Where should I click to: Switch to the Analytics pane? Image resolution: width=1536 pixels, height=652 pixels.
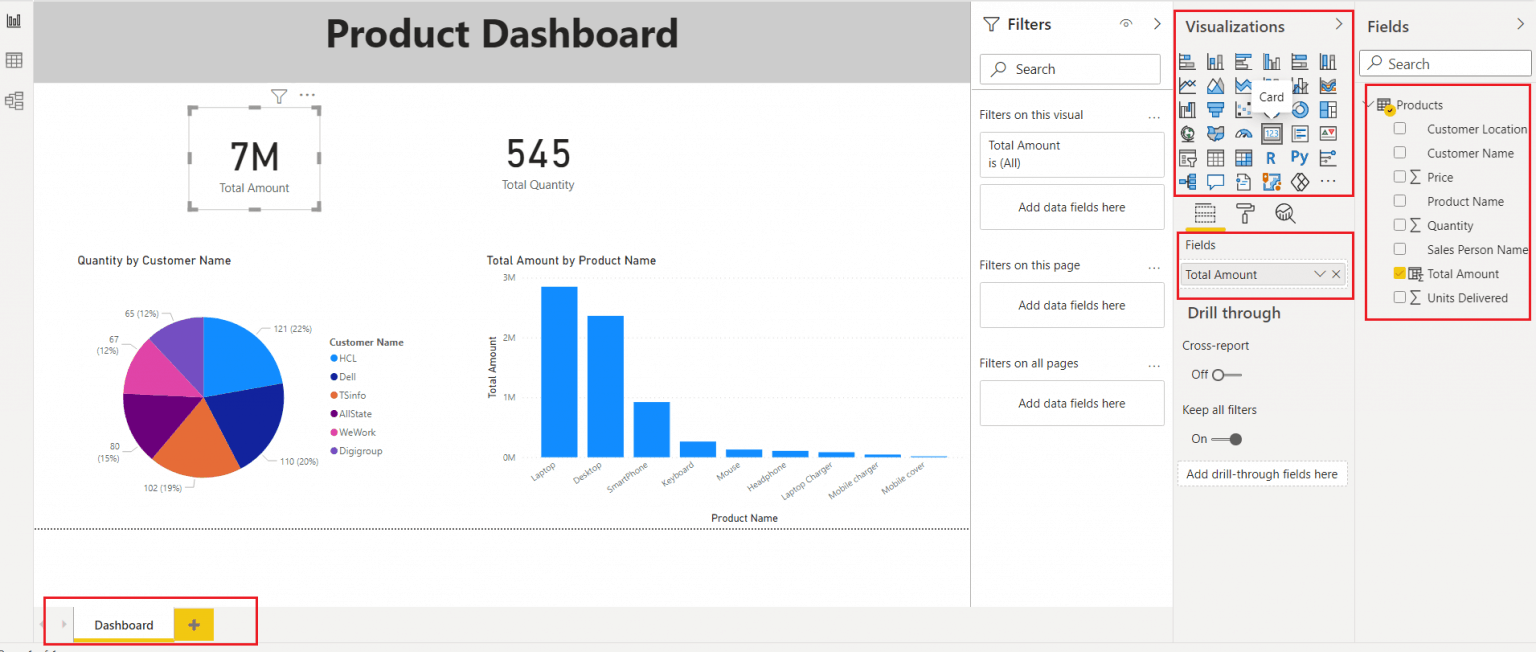1285,213
